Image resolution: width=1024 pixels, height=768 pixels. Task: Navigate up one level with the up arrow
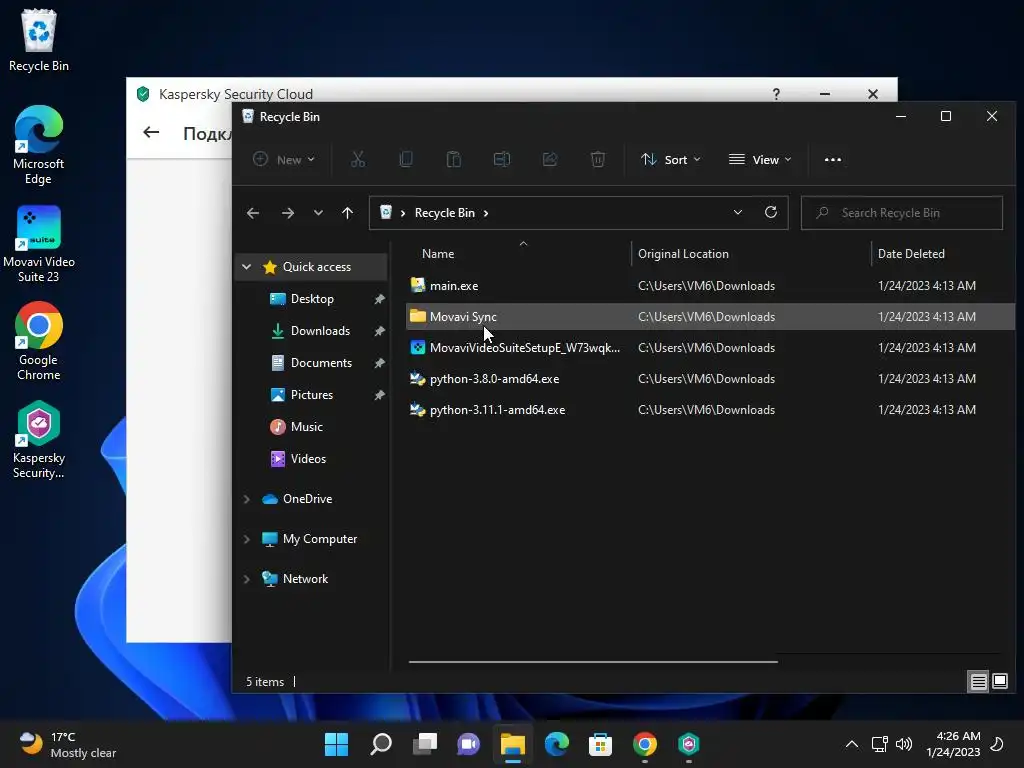(x=347, y=213)
